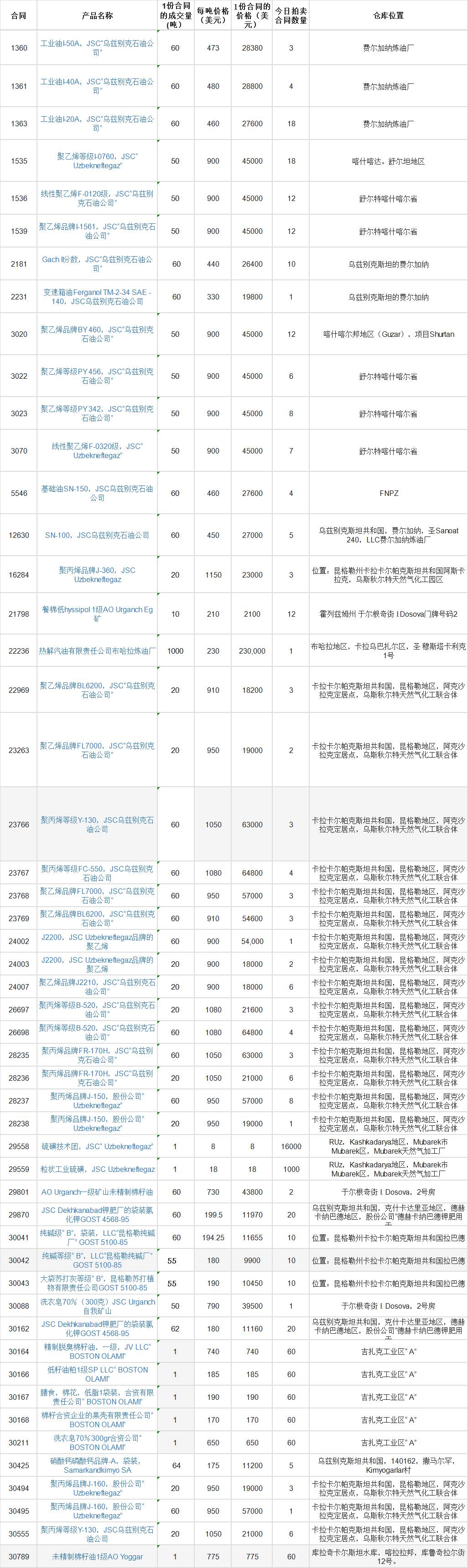The height and width of the screenshot is (1568, 468).
Task: Click the 未精制棉籽油1级AO Yoggar link
Action: (97, 1557)
